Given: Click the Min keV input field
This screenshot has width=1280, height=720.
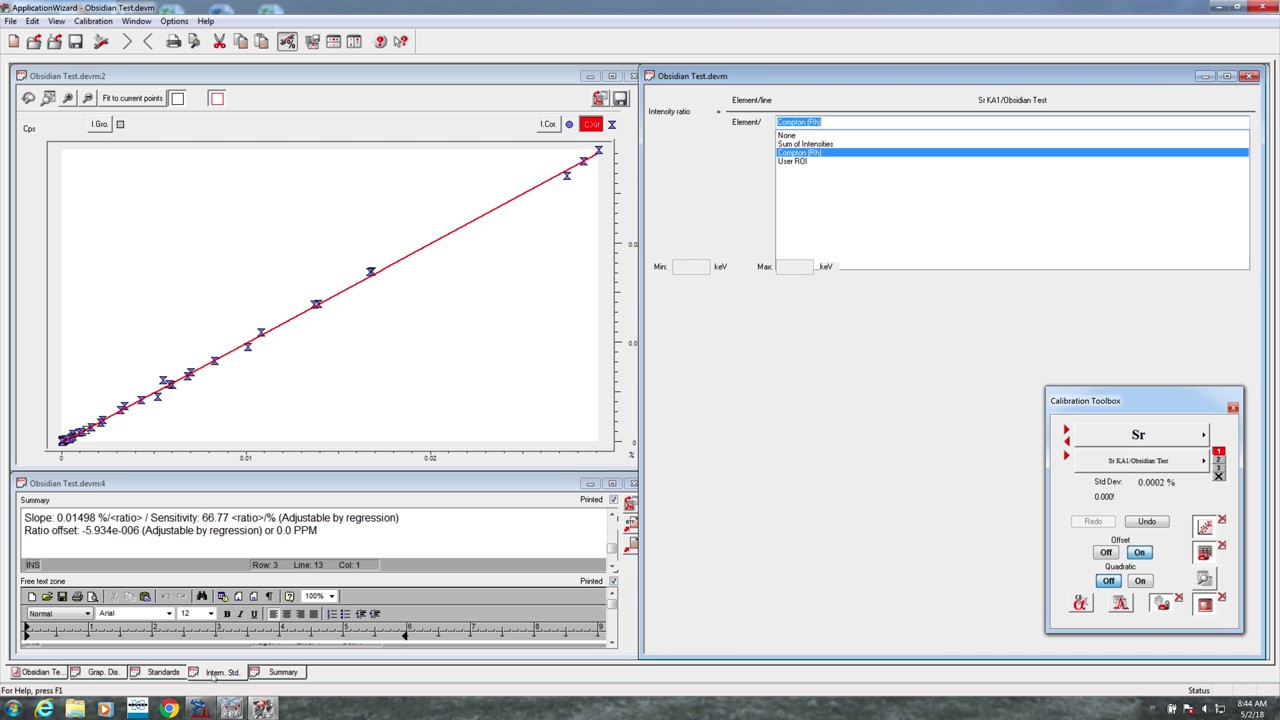Looking at the screenshot, I should 691,267.
